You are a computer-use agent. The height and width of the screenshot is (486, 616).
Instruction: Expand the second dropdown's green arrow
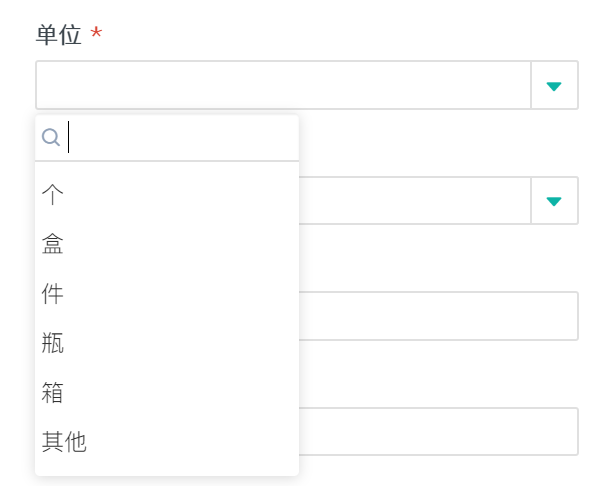pos(554,201)
